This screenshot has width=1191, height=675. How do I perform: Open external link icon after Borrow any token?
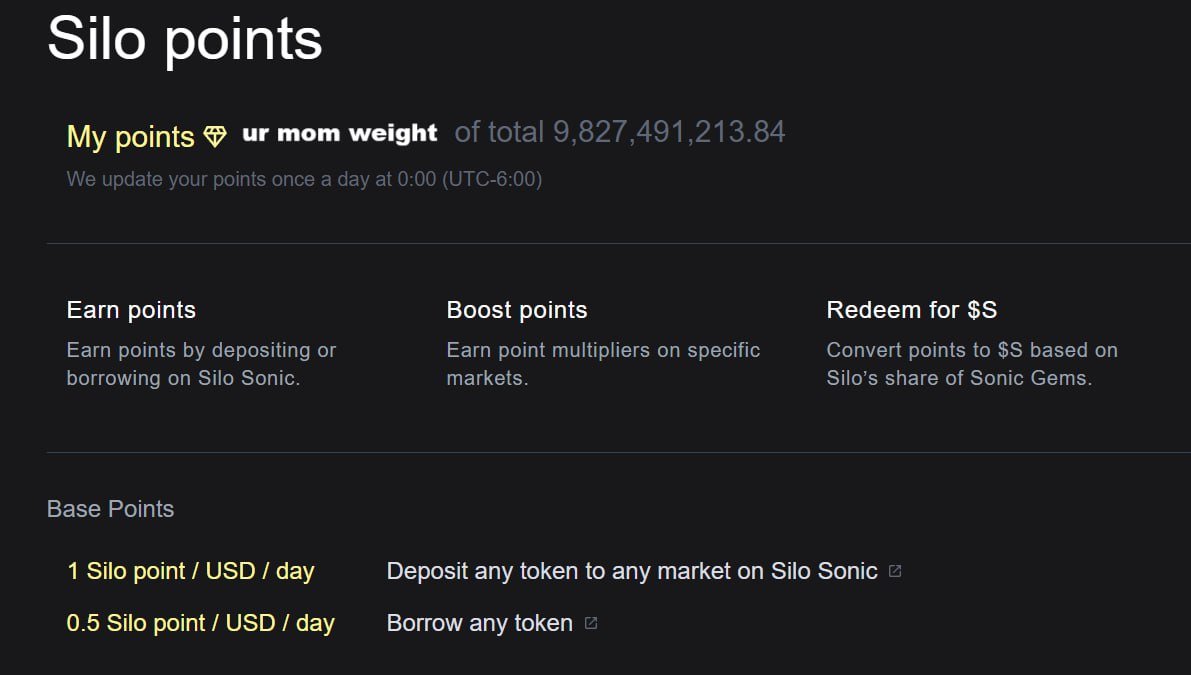(x=591, y=623)
